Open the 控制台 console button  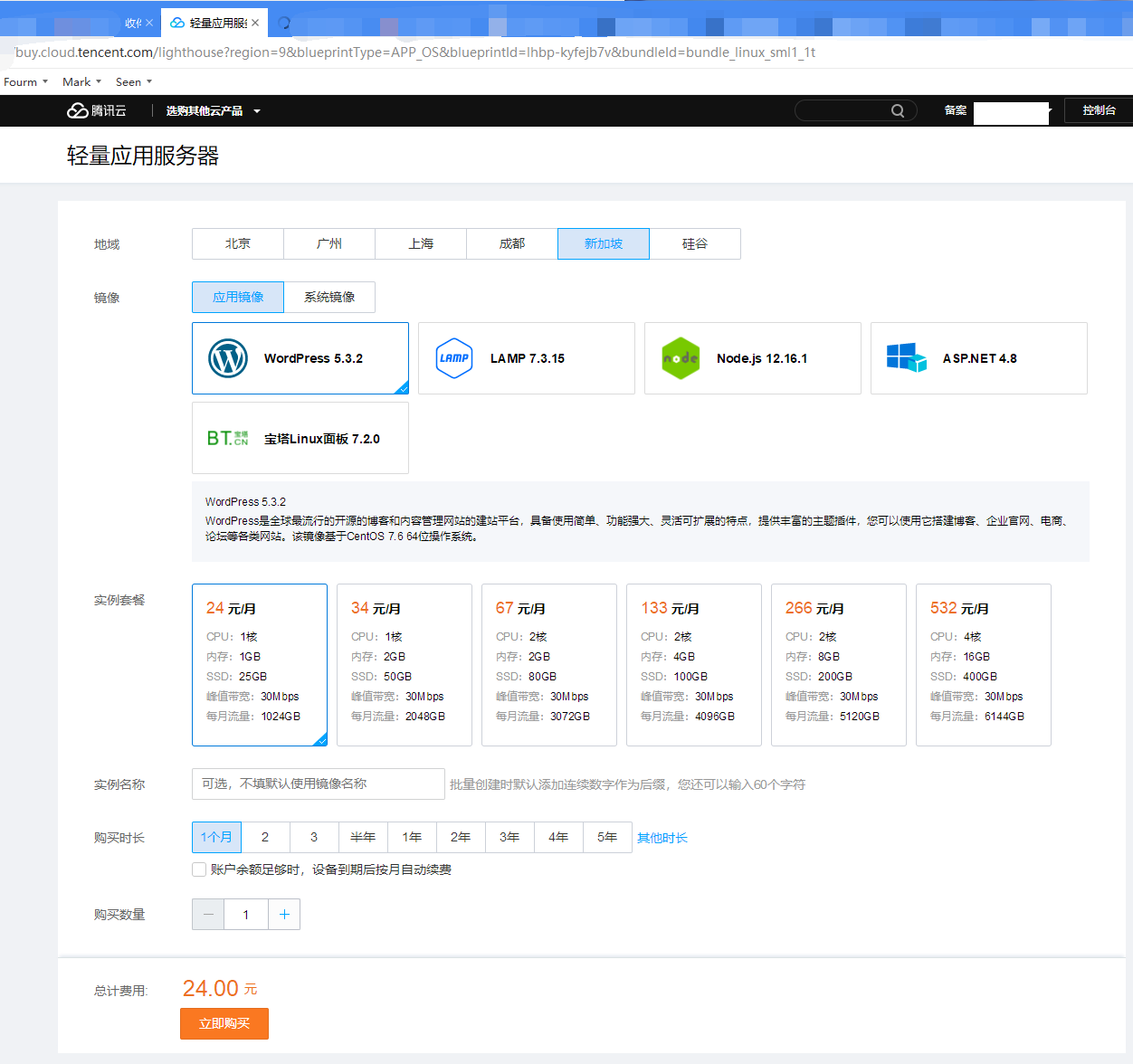coord(1099,110)
